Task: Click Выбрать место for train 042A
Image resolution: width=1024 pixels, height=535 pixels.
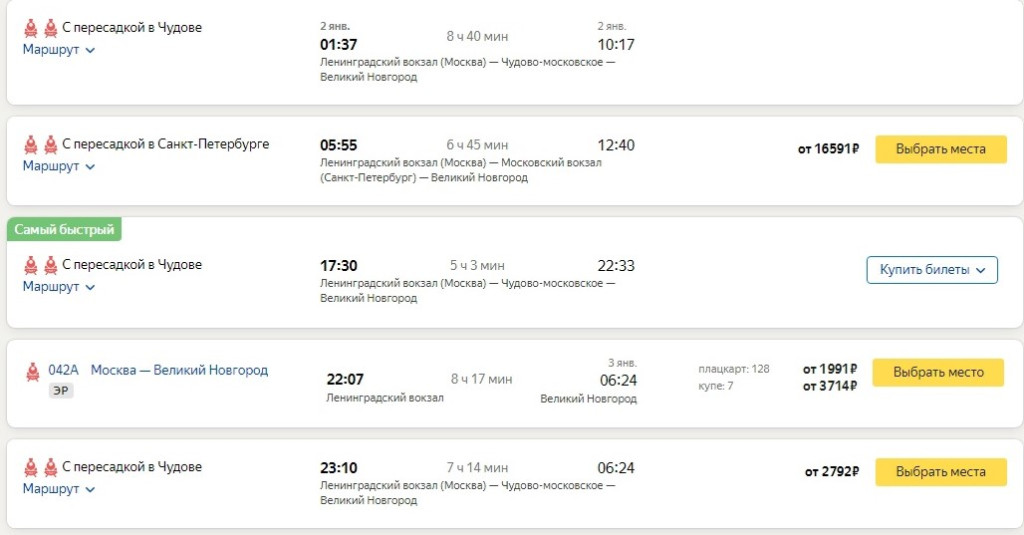Action: pyautogui.click(x=938, y=372)
